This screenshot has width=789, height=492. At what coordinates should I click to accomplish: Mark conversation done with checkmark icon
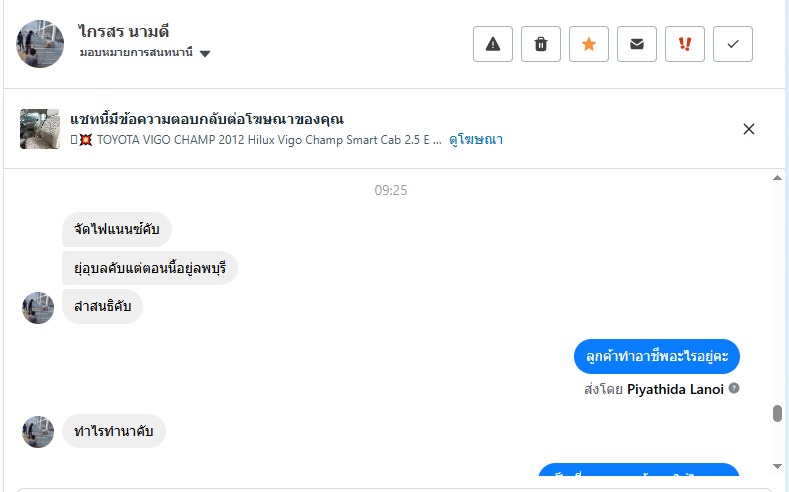[x=733, y=44]
